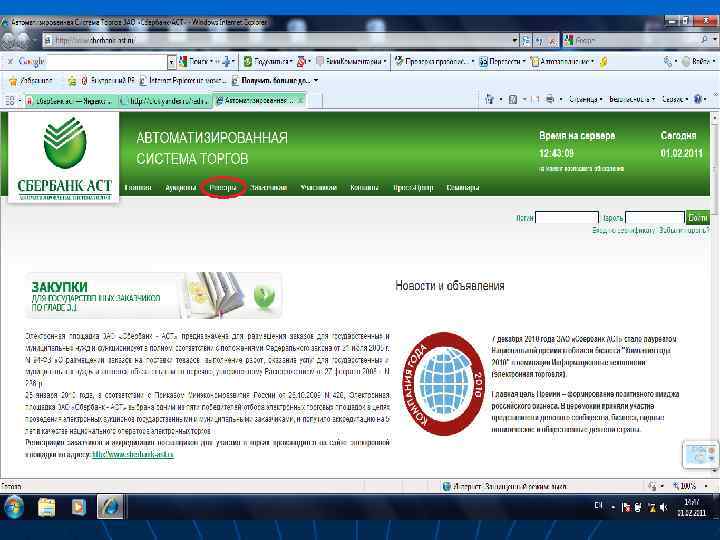This screenshot has width=720, height=540.
Task: Open the Internet Explorer favorite link
Action: tap(182, 81)
